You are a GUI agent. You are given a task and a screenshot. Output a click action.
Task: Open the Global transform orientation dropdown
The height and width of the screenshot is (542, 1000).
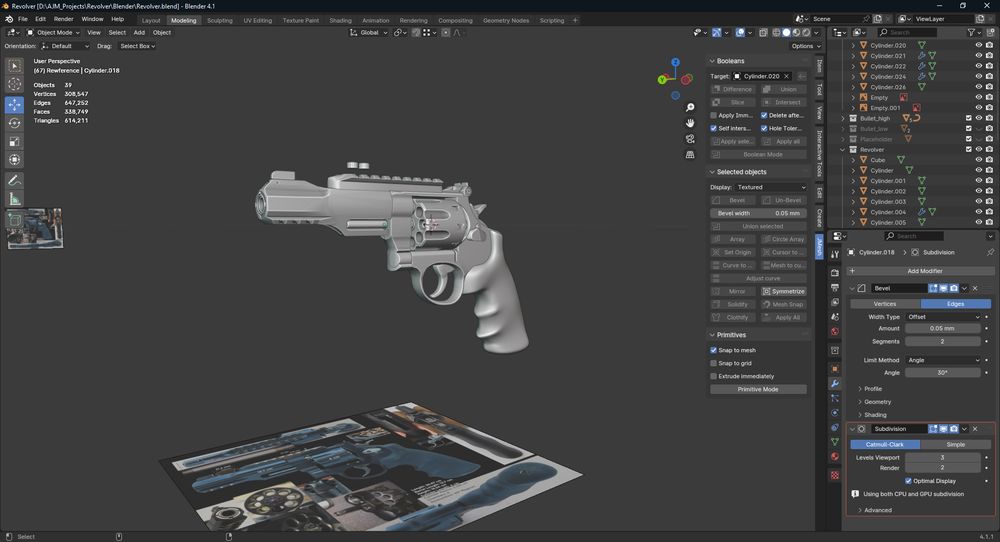tap(369, 33)
